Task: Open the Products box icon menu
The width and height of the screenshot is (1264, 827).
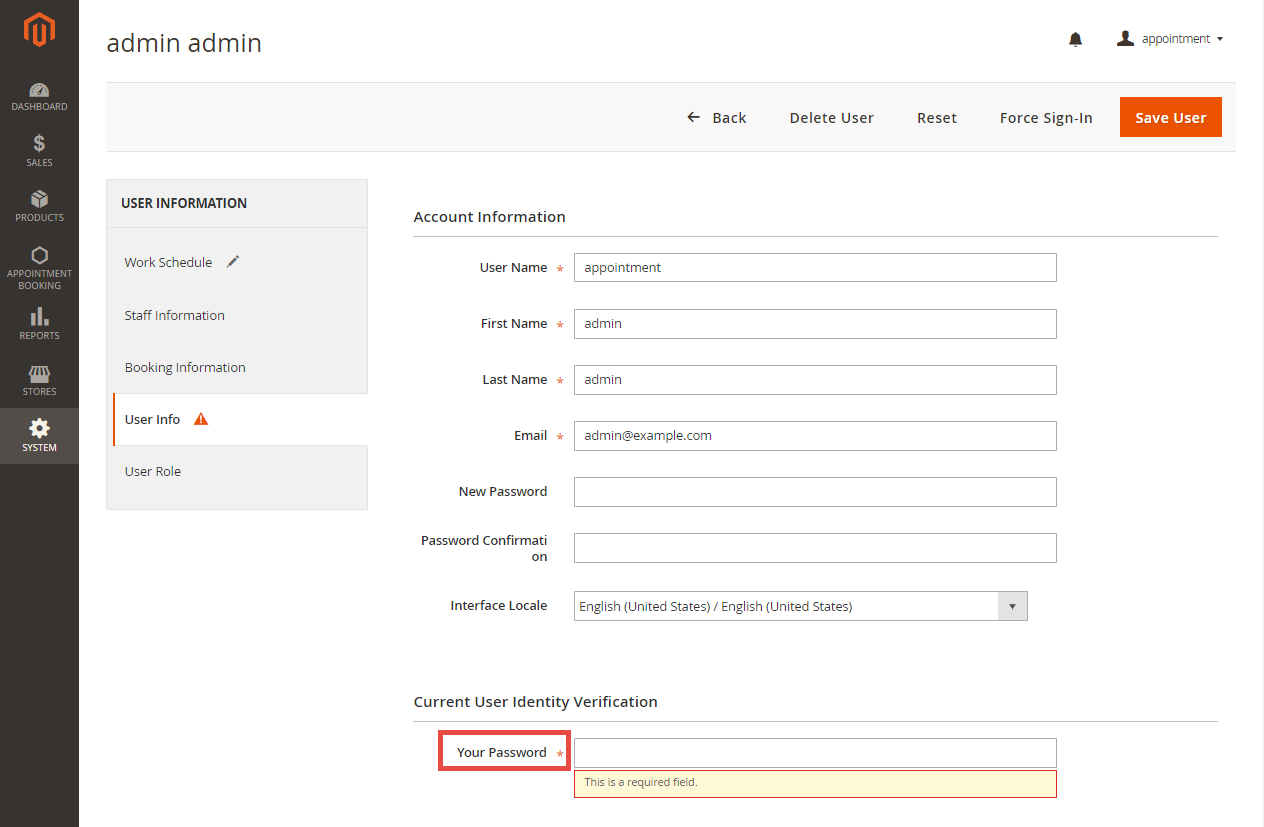Action: (x=39, y=200)
